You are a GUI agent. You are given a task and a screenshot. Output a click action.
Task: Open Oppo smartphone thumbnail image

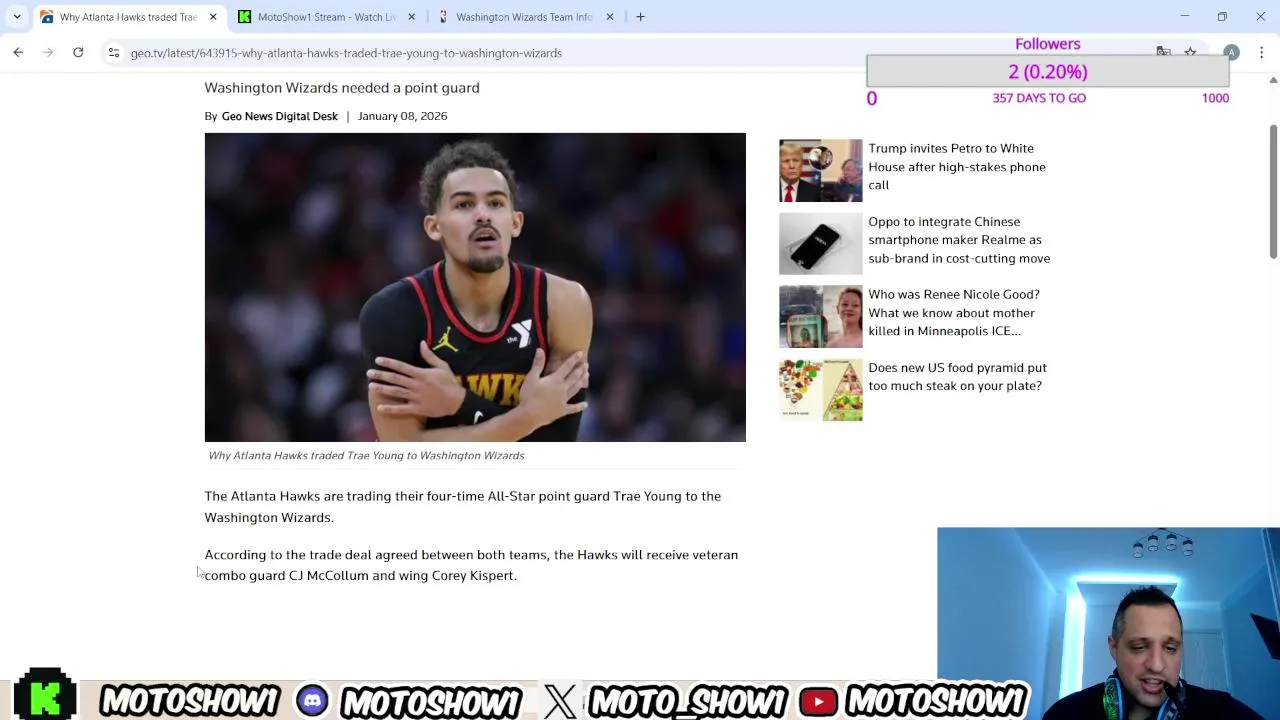click(x=820, y=244)
